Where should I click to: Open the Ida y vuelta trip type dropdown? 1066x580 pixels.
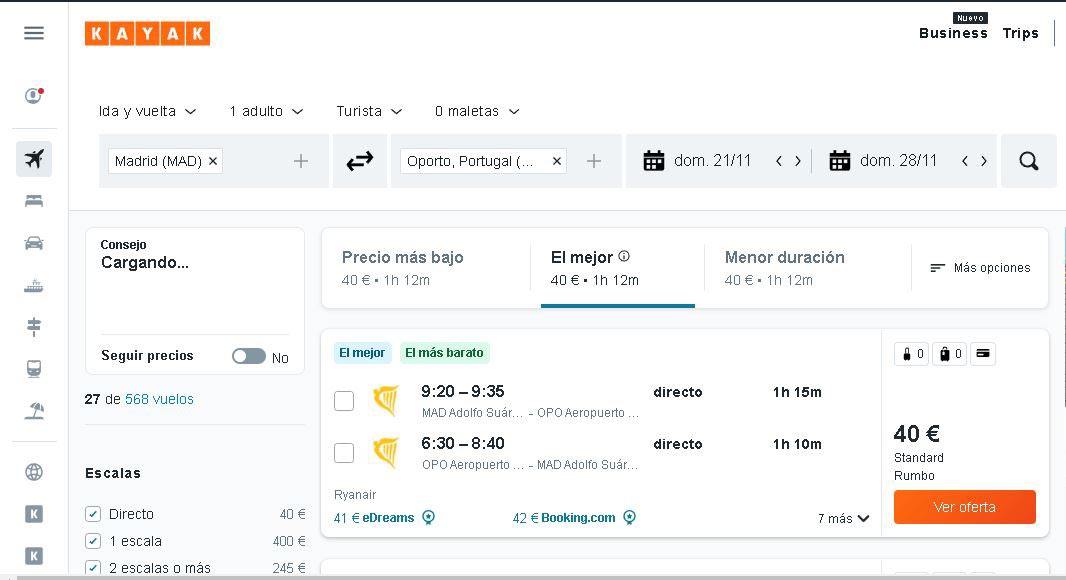click(148, 112)
